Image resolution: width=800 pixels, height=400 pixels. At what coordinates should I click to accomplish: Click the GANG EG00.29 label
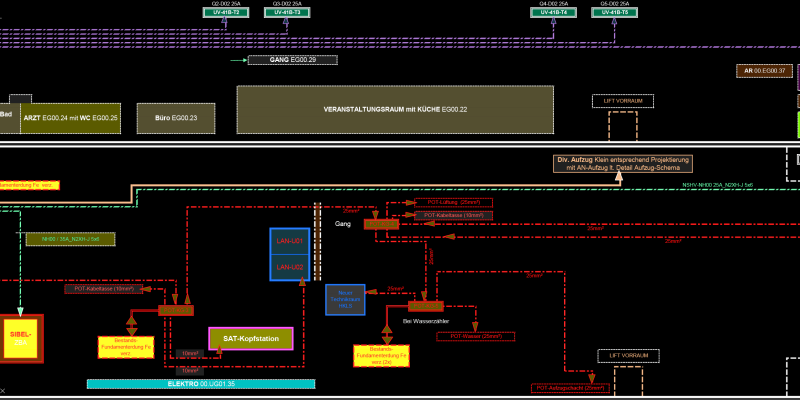293,60
